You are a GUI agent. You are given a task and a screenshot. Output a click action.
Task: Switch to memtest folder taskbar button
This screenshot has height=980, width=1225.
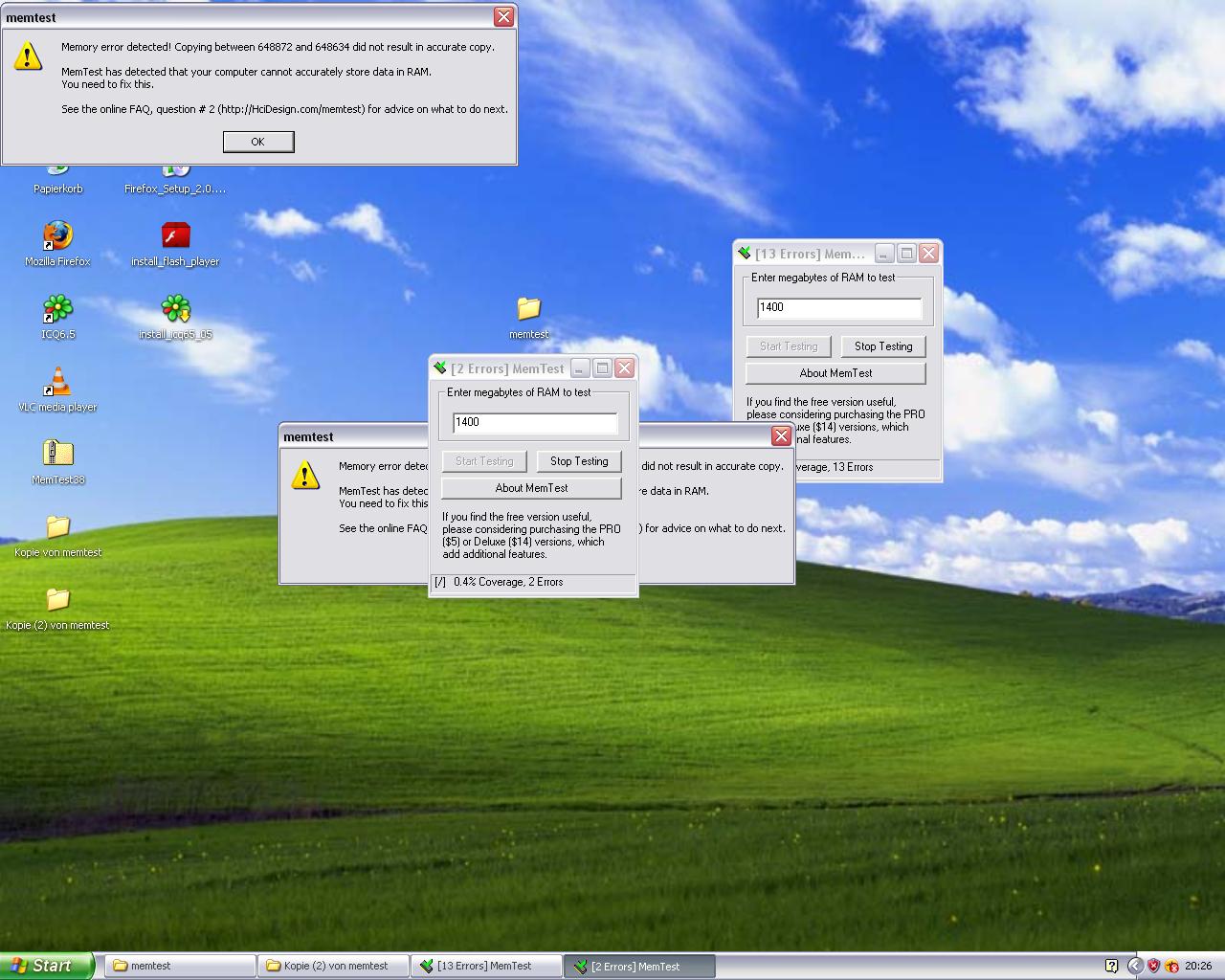(182, 966)
